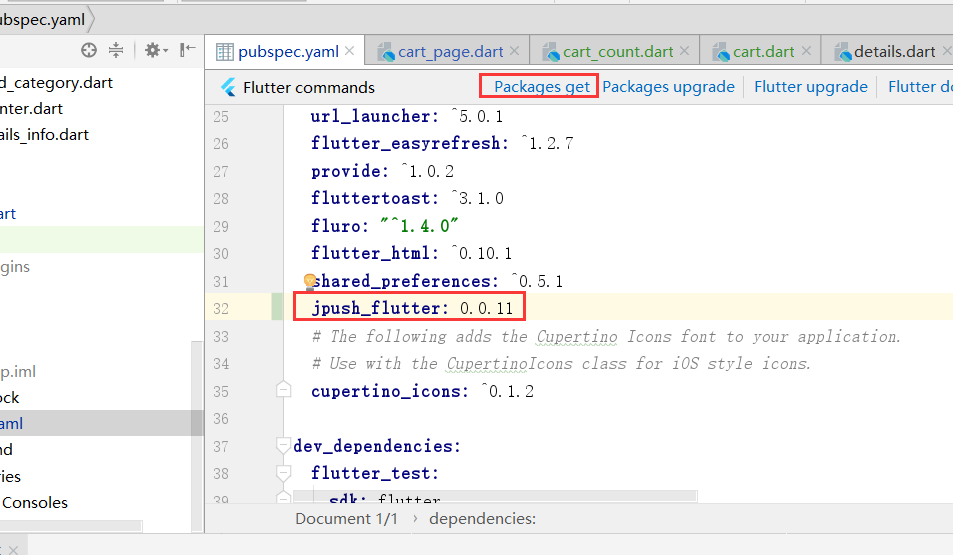Click the dependencies: breadcrumb
This screenshot has height=555, width=953.
click(x=483, y=519)
